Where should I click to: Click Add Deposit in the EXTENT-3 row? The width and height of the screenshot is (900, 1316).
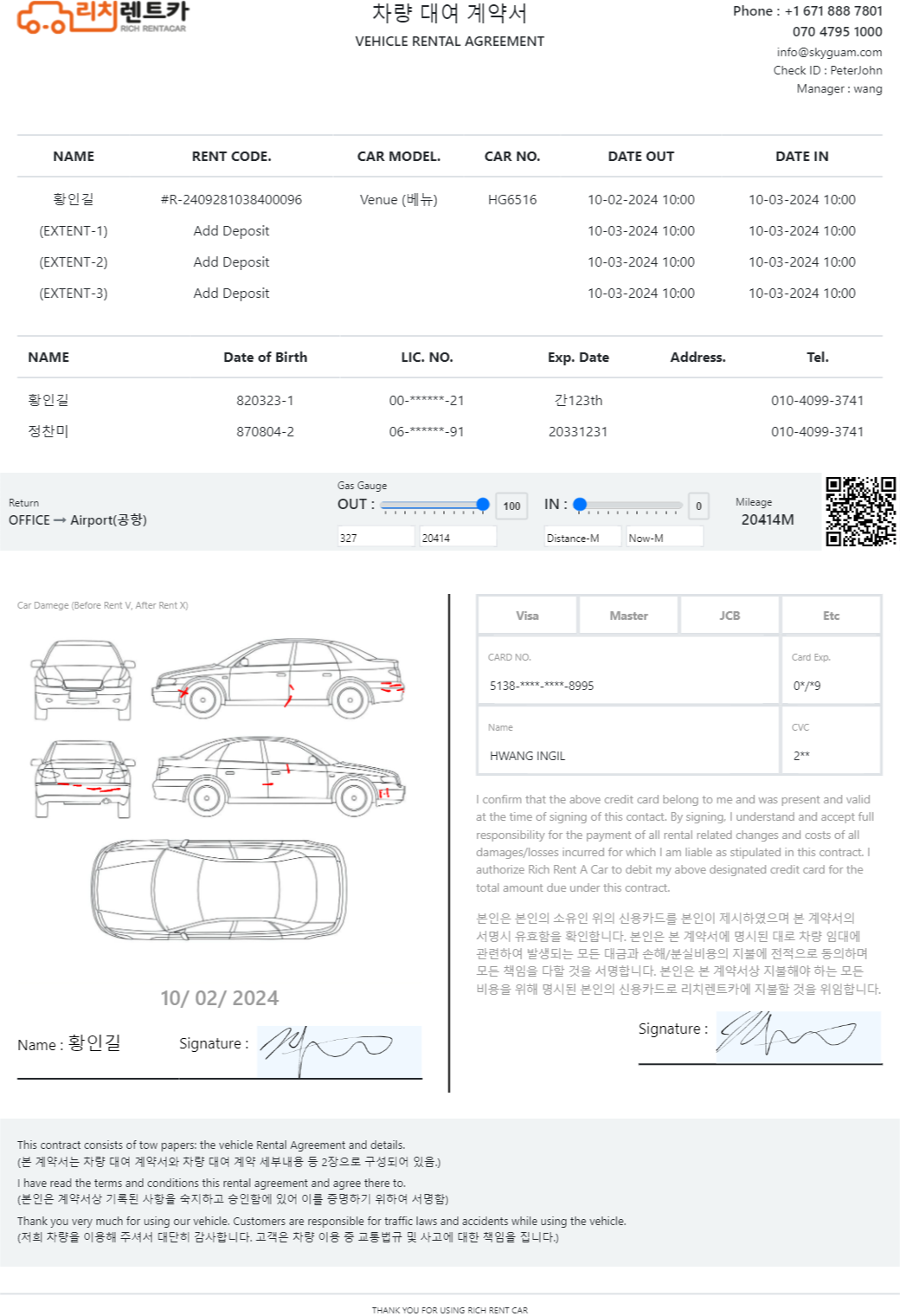(x=231, y=294)
